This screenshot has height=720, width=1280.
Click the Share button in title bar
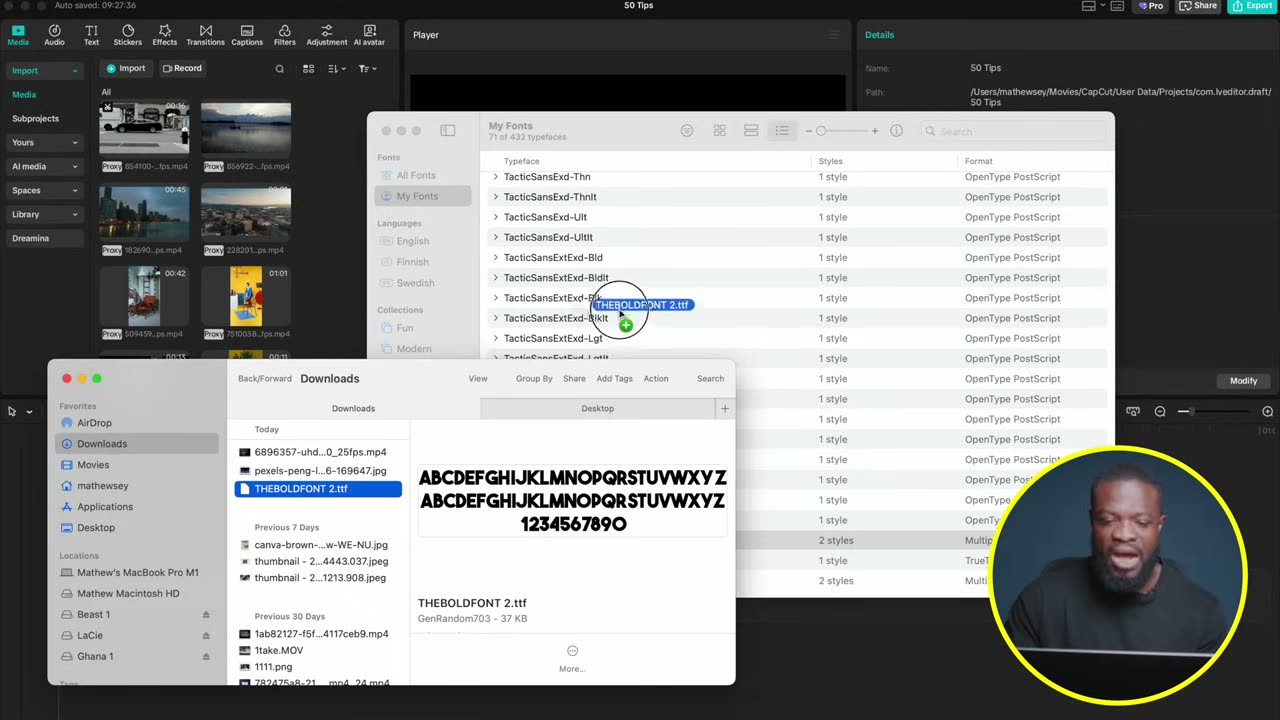(x=1198, y=6)
